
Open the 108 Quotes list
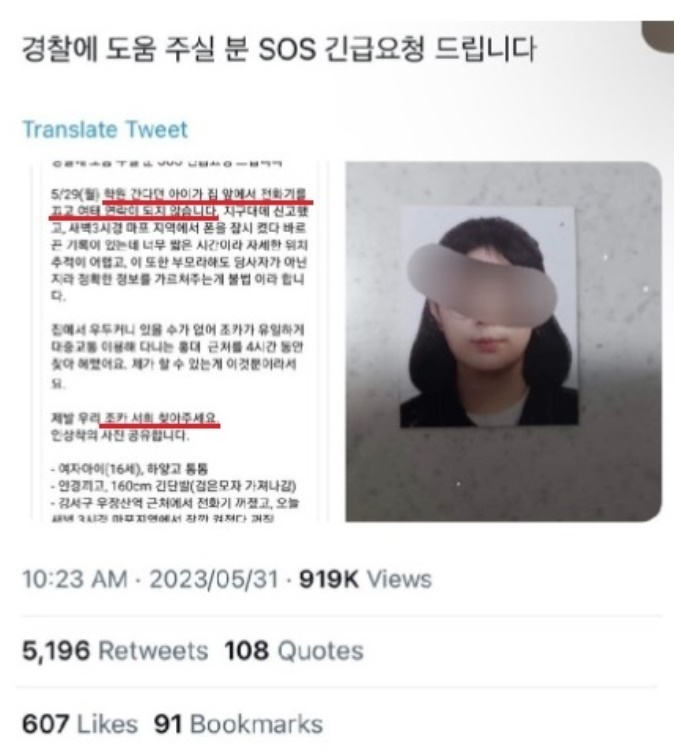294,651
